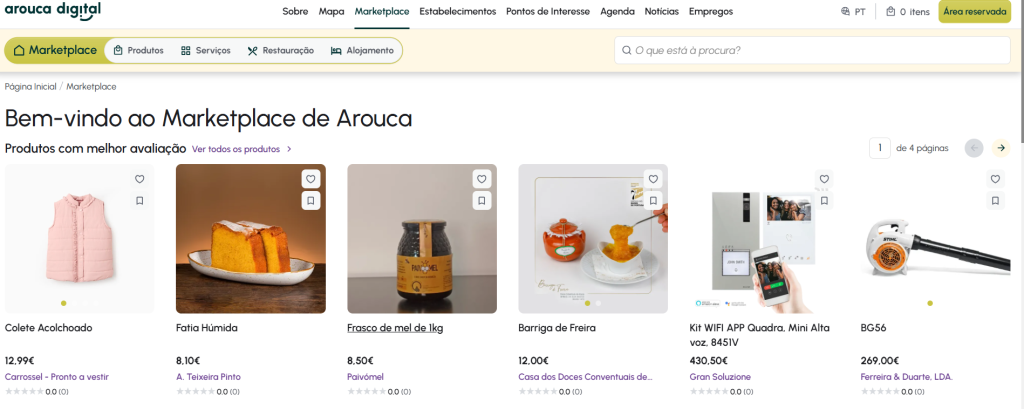Click the page number input box
This screenshot has width=1024, height=409.
pos(879,148)
